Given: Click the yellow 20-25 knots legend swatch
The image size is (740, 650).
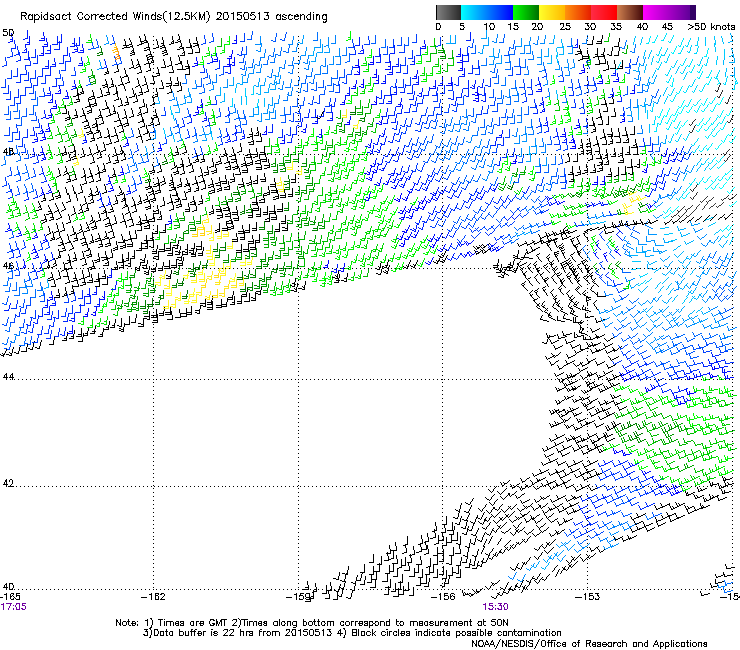Looking at the screenshot, I should click(x=552, y=12).
